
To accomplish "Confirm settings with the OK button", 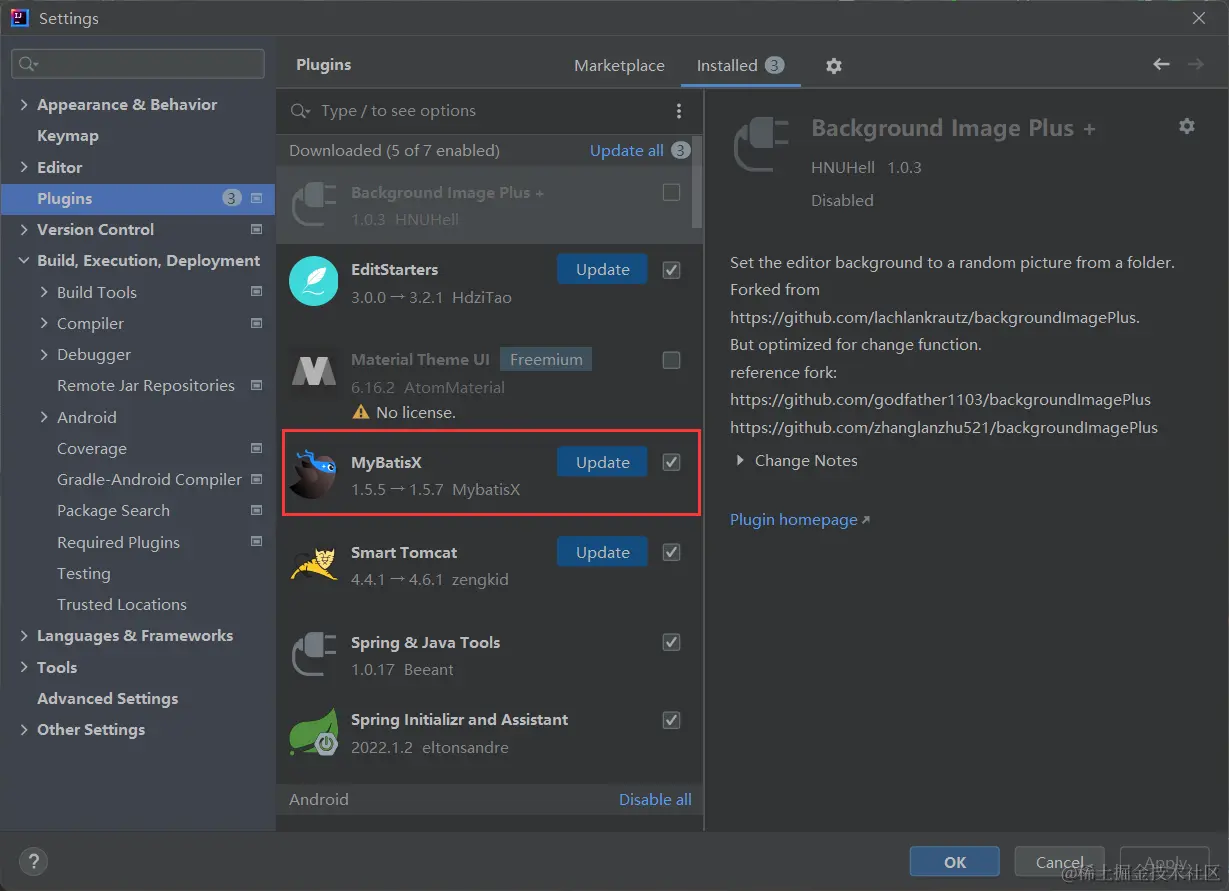I will pyautogui.click(x=955, y=862).
